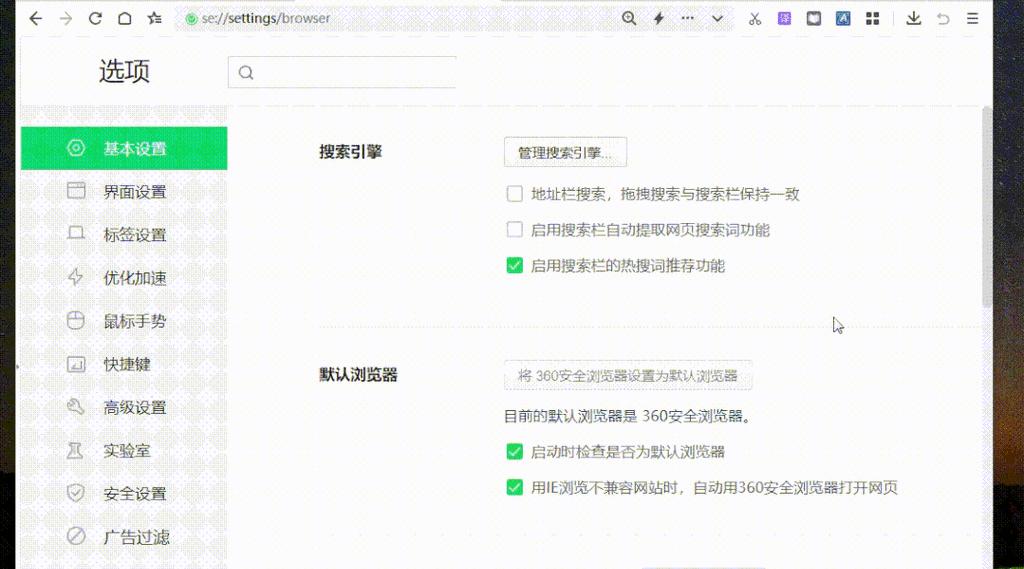Open 实验室 in the sidebar
This screenshot has height=569, width=1024.
124,450
